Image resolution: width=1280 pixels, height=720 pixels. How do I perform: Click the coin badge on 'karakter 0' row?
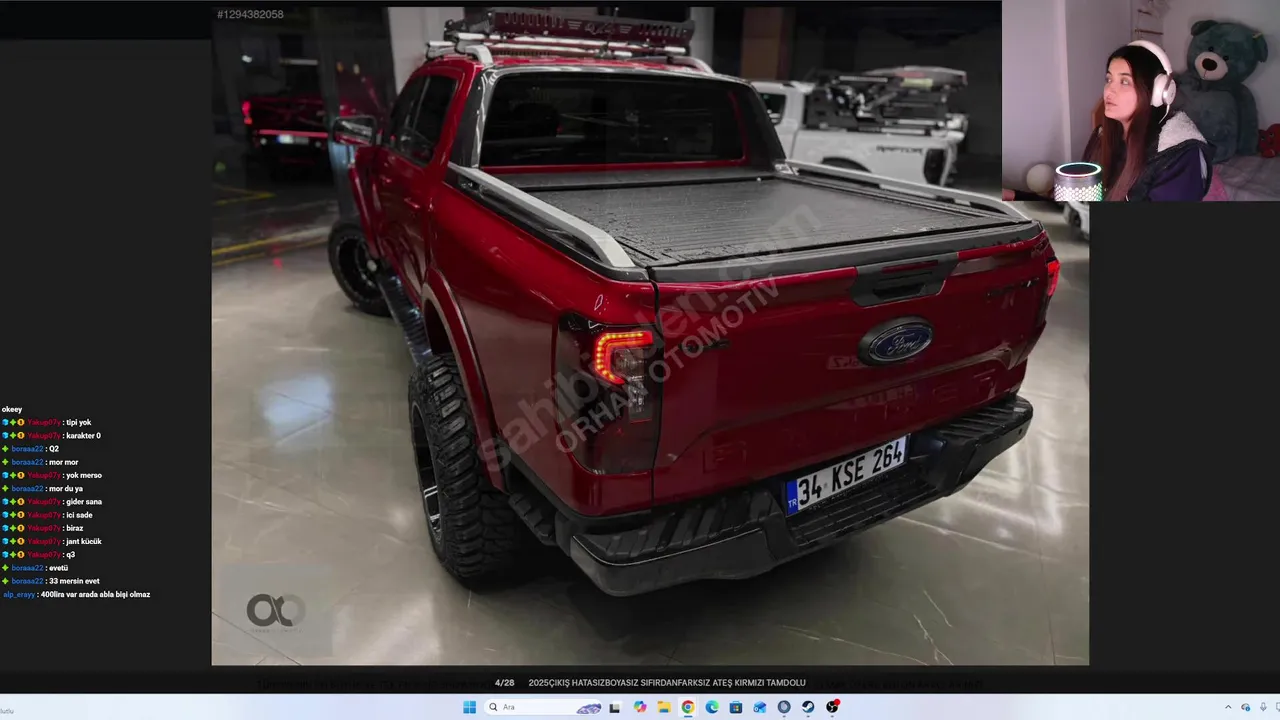click(x=21, y=436)
